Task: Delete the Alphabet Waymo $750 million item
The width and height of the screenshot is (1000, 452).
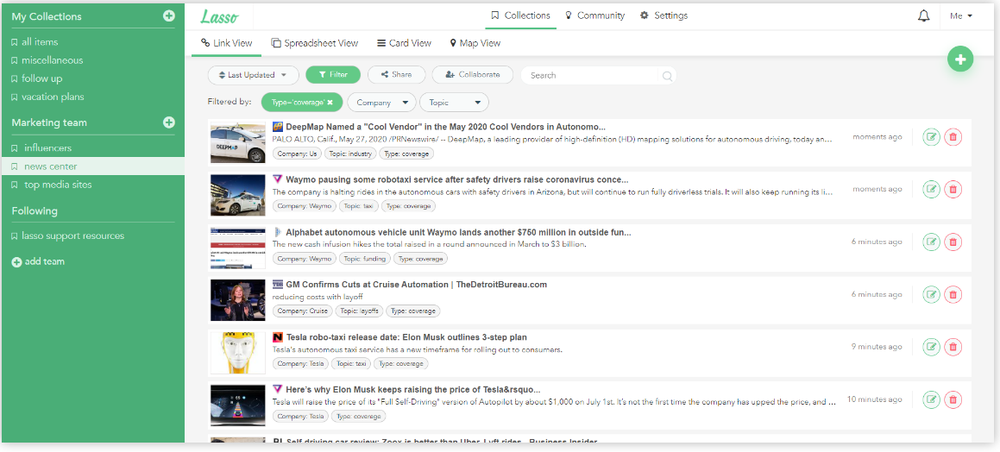Action: point(953,242)
